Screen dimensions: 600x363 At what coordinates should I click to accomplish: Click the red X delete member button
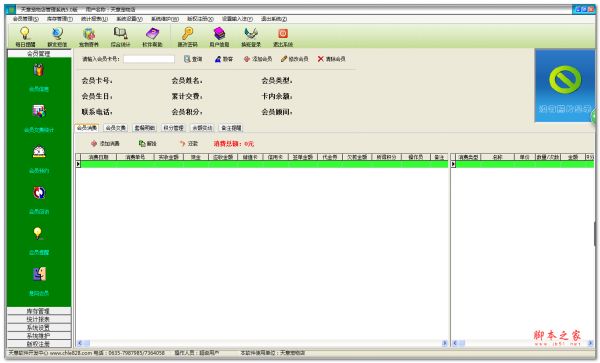coord(331,59)
